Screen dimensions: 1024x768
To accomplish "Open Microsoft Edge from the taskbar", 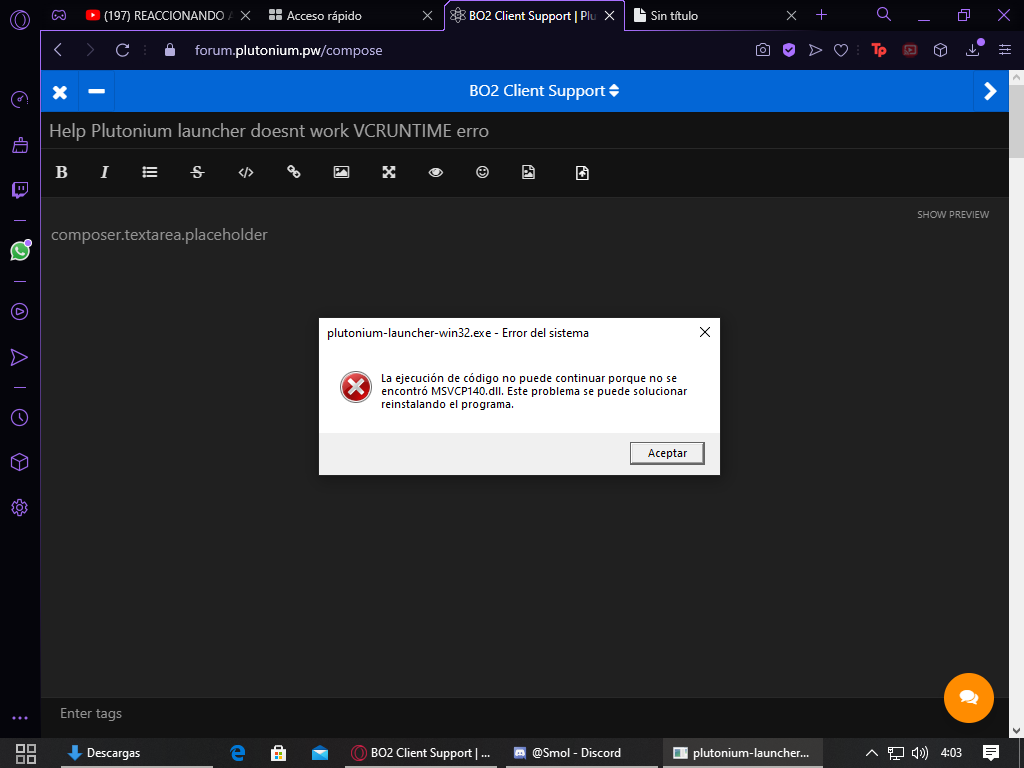I will click(237, 753).
